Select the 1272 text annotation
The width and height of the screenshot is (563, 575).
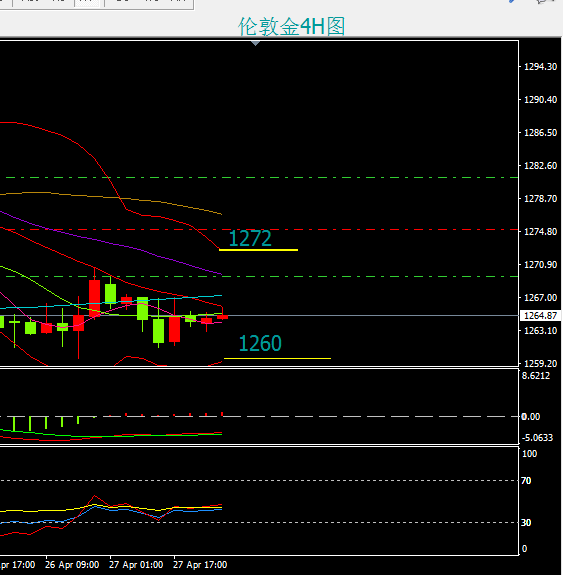[250, 238]
